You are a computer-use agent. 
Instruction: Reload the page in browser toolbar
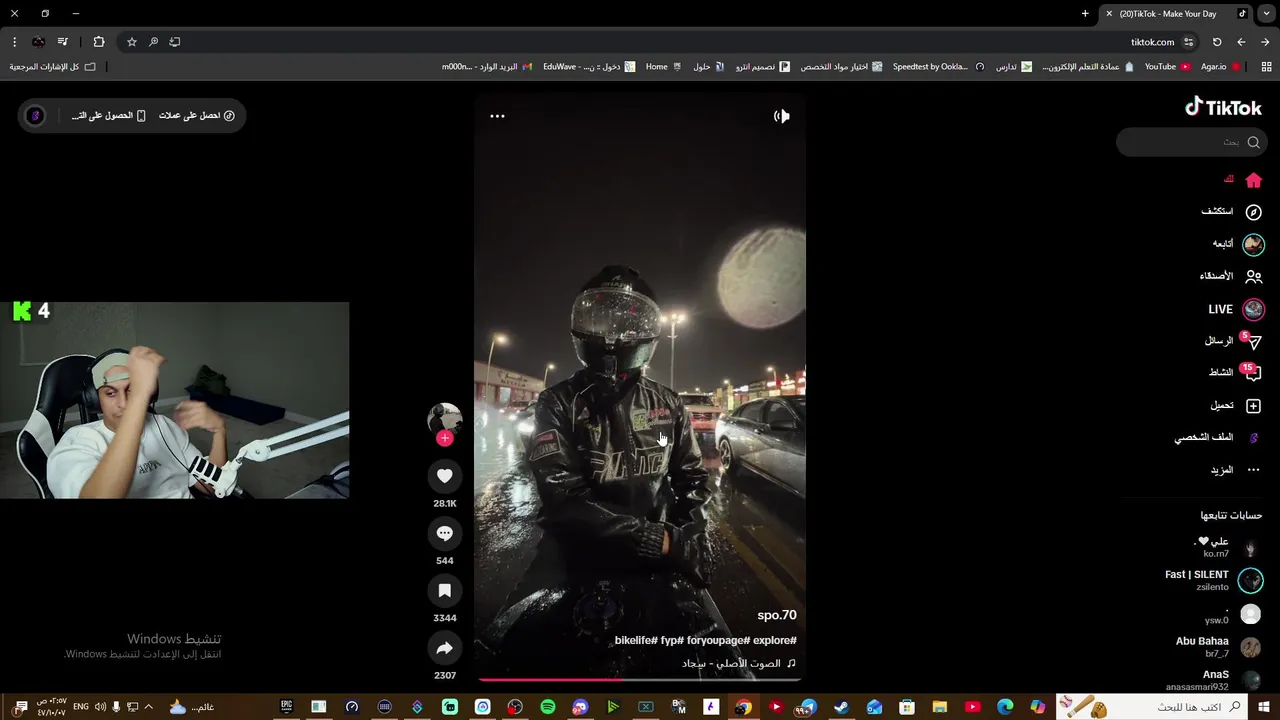click(x=1217, y=42)
